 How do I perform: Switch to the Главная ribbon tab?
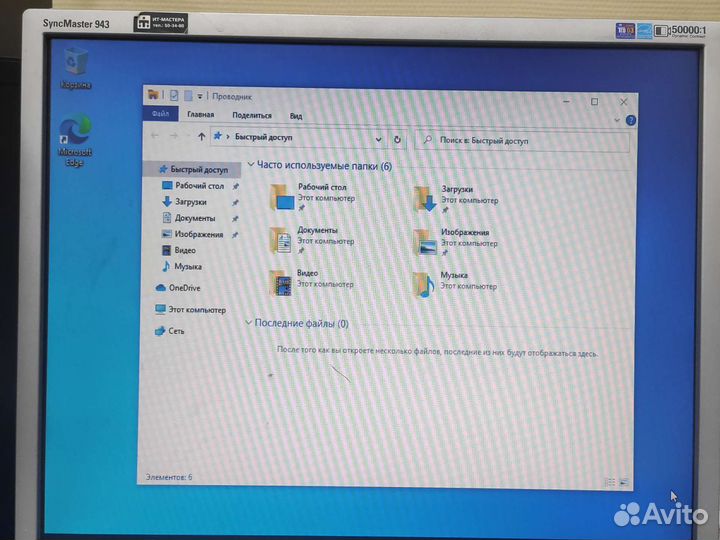201,114
